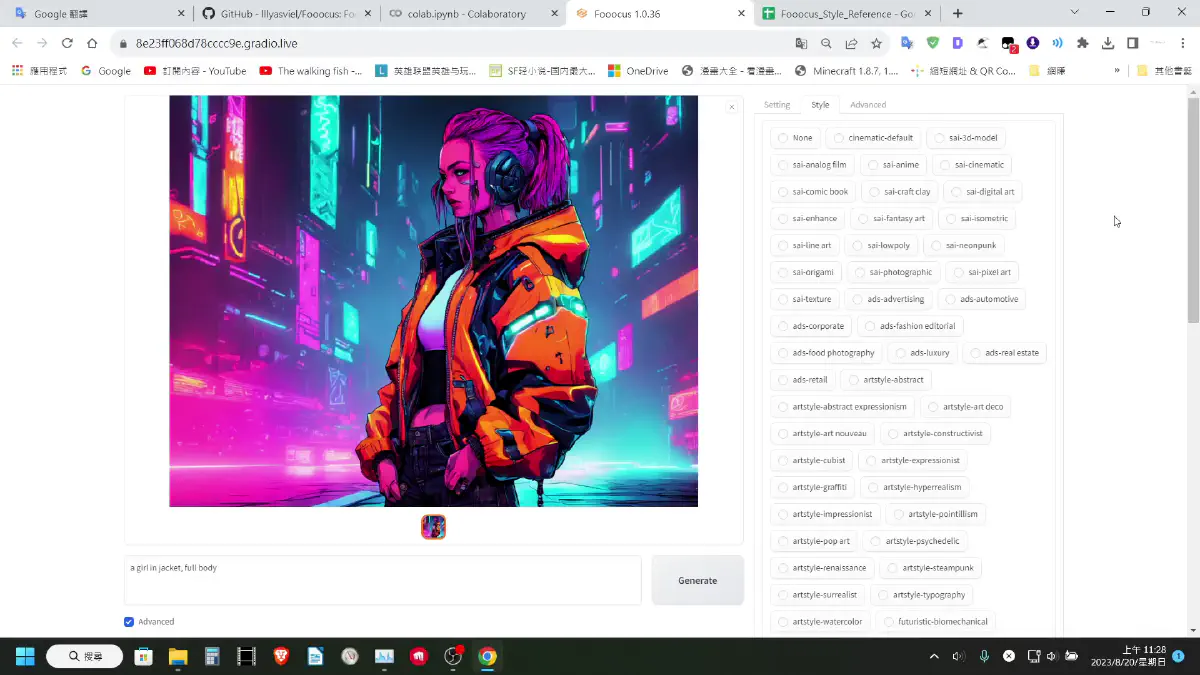The width and height of the screenshot is (1200, 675).
Task: Open the green shield extension icon
Action: pyautogui.click(x=932, y=43)
